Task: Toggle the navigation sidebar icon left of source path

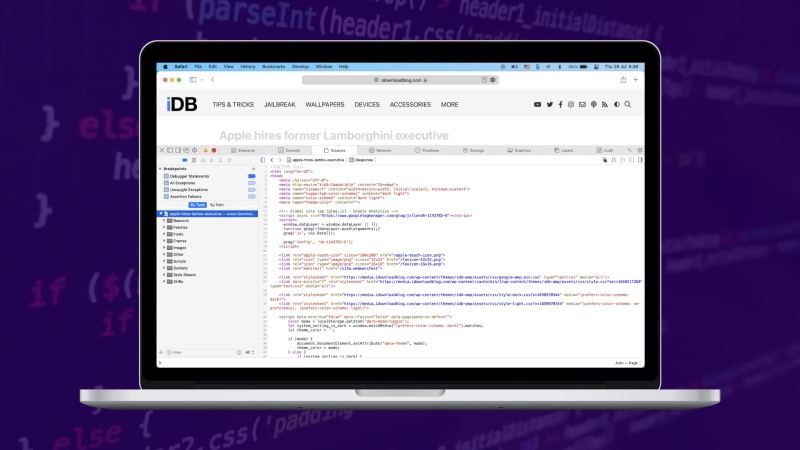Action: 263,160
